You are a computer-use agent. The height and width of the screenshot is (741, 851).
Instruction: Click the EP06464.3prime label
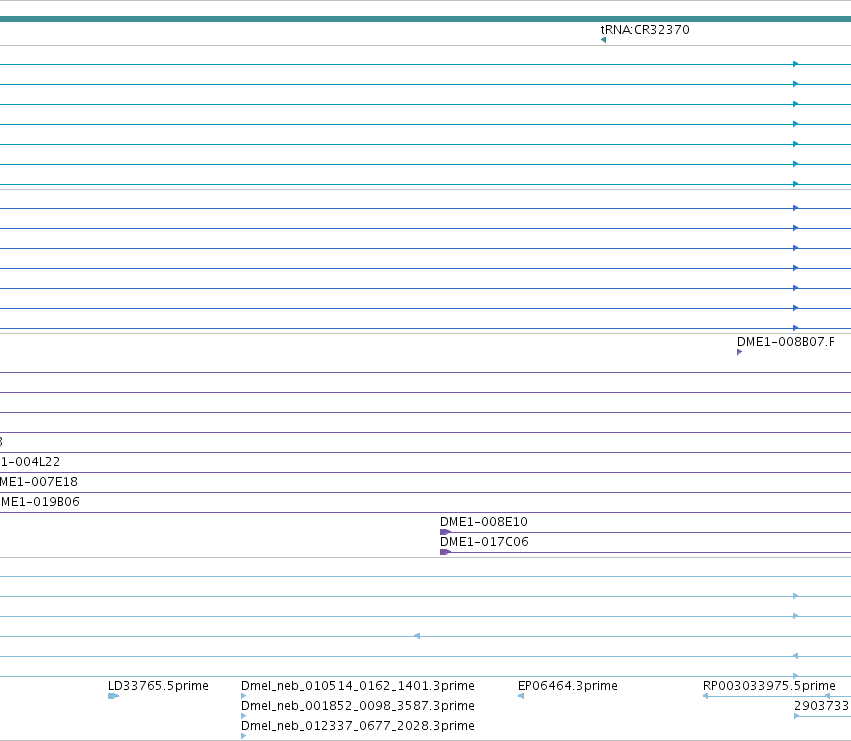(568, 686)
